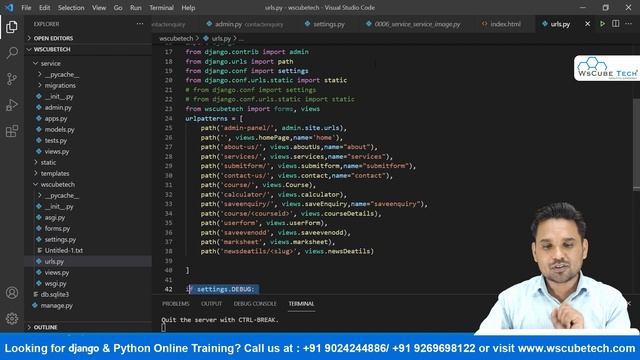
Task: Open asgi.py in the explorer
Action: pos(88,218)
